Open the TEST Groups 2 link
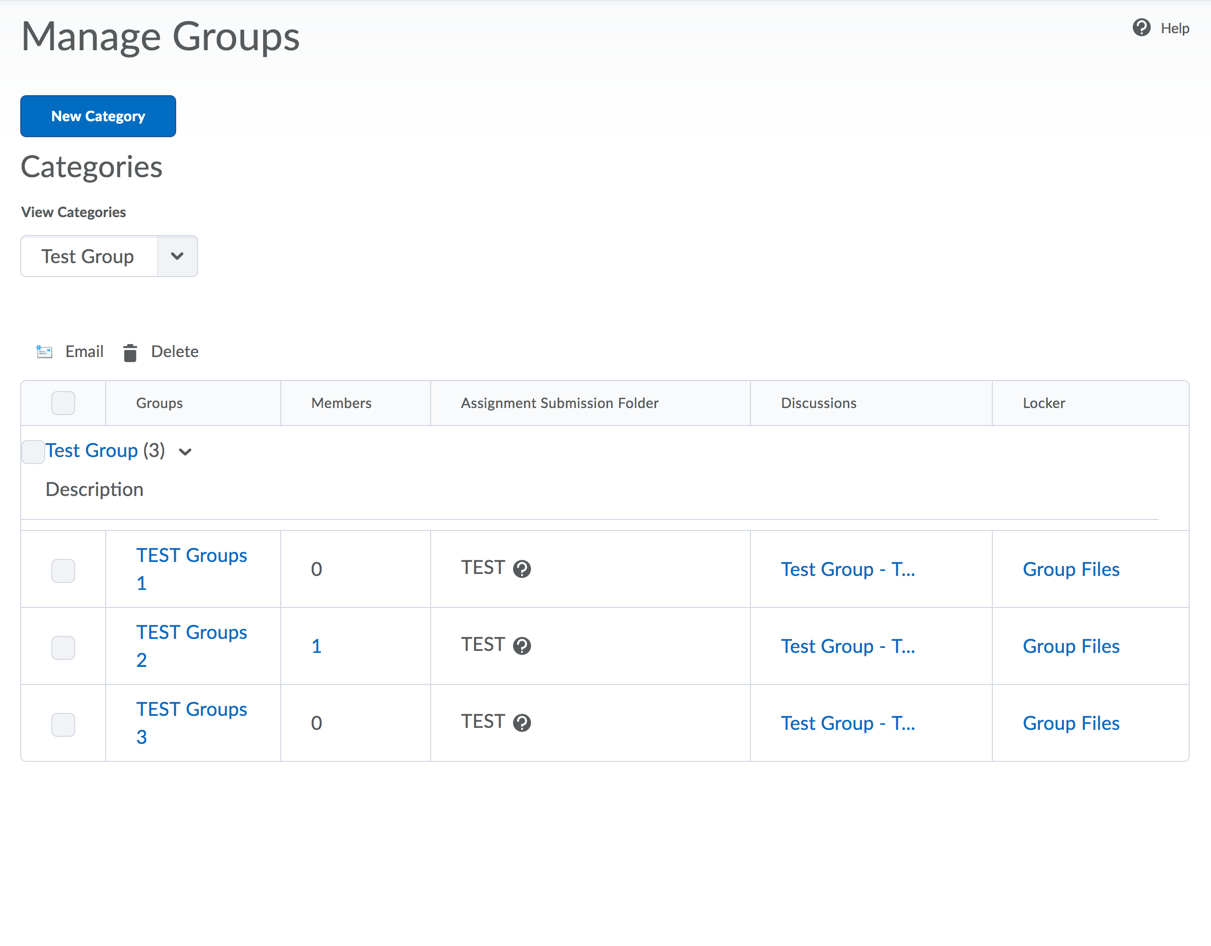This screenshot has width=1211, height=946. click(x=191, y=646)
